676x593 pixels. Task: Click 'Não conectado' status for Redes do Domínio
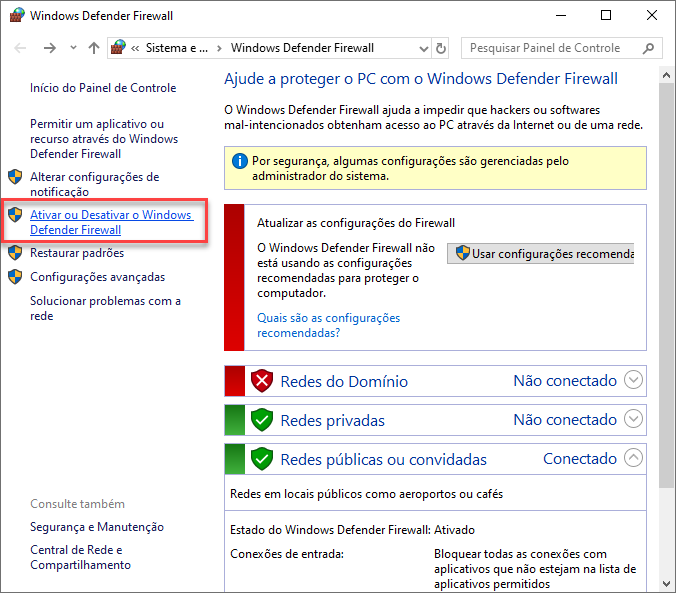(565, 381)
